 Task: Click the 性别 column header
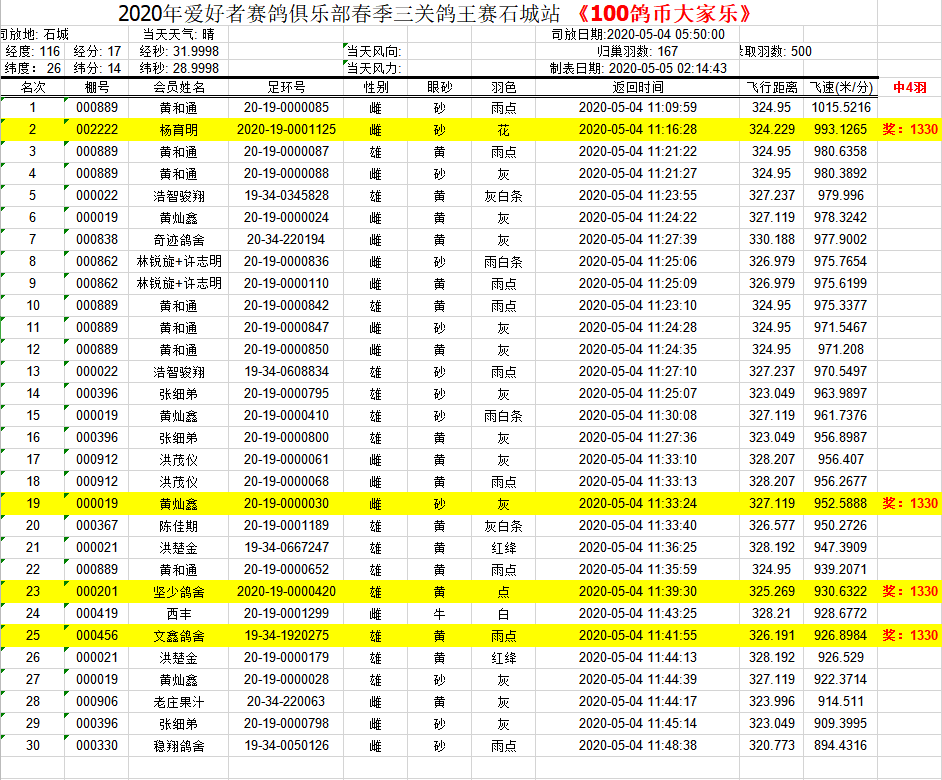pos(376,88)
